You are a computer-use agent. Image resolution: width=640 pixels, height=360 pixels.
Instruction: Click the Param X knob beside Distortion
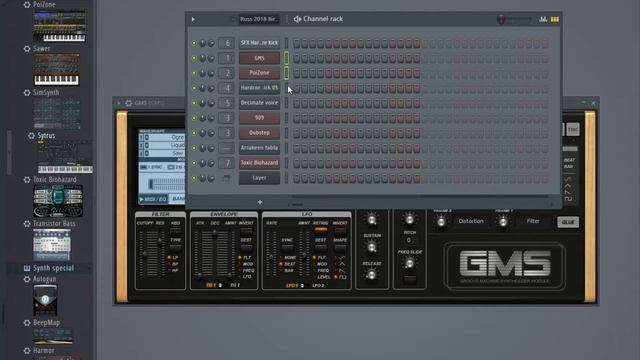coord(441,222)
